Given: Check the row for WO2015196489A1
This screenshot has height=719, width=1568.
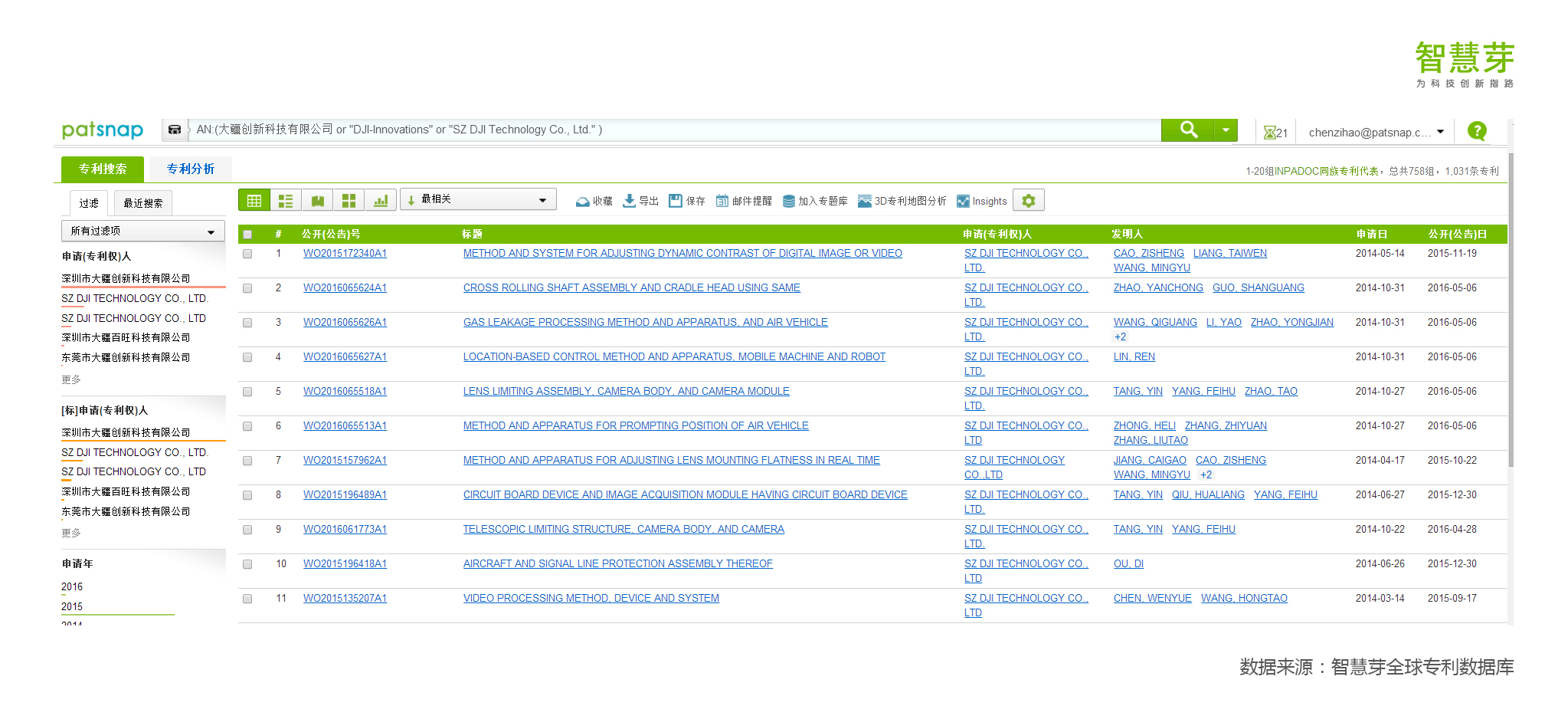Looking at the screenshot, I should (x=247, y=495).
